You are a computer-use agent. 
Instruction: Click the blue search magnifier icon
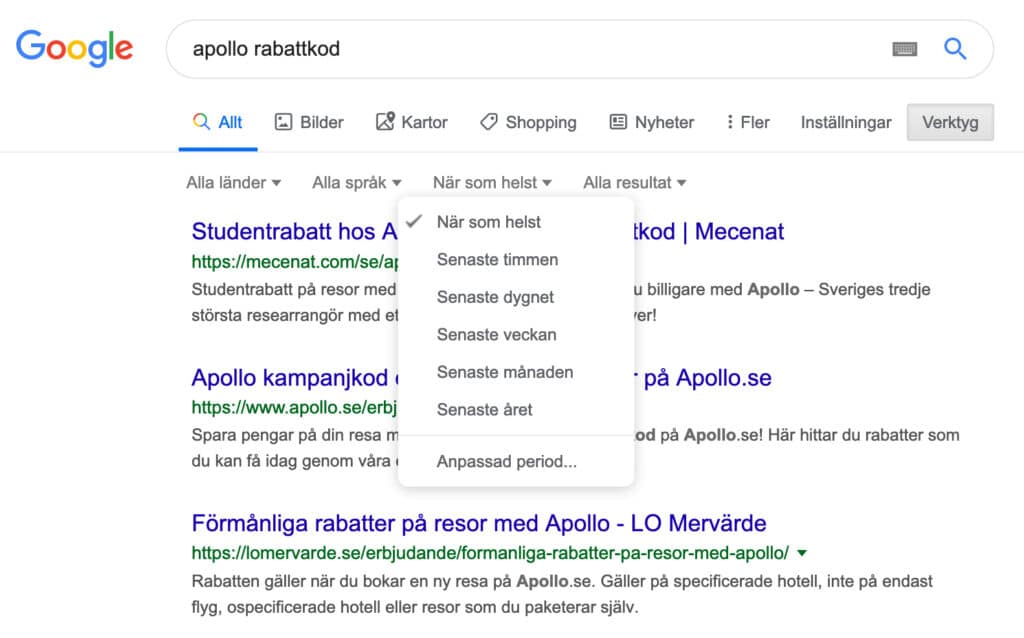click(955, 48)
